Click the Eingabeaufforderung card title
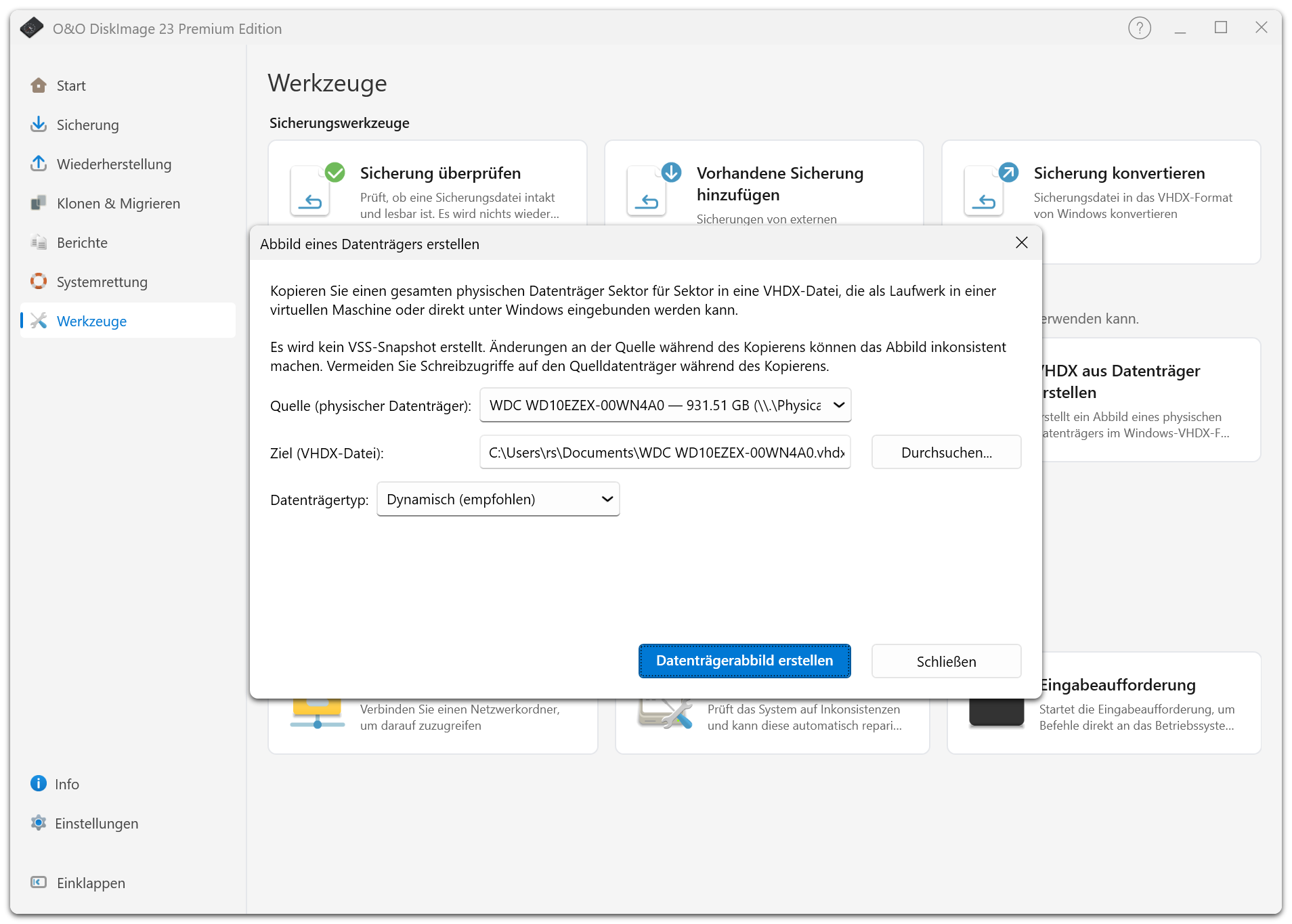 (x=1117, y=685)
